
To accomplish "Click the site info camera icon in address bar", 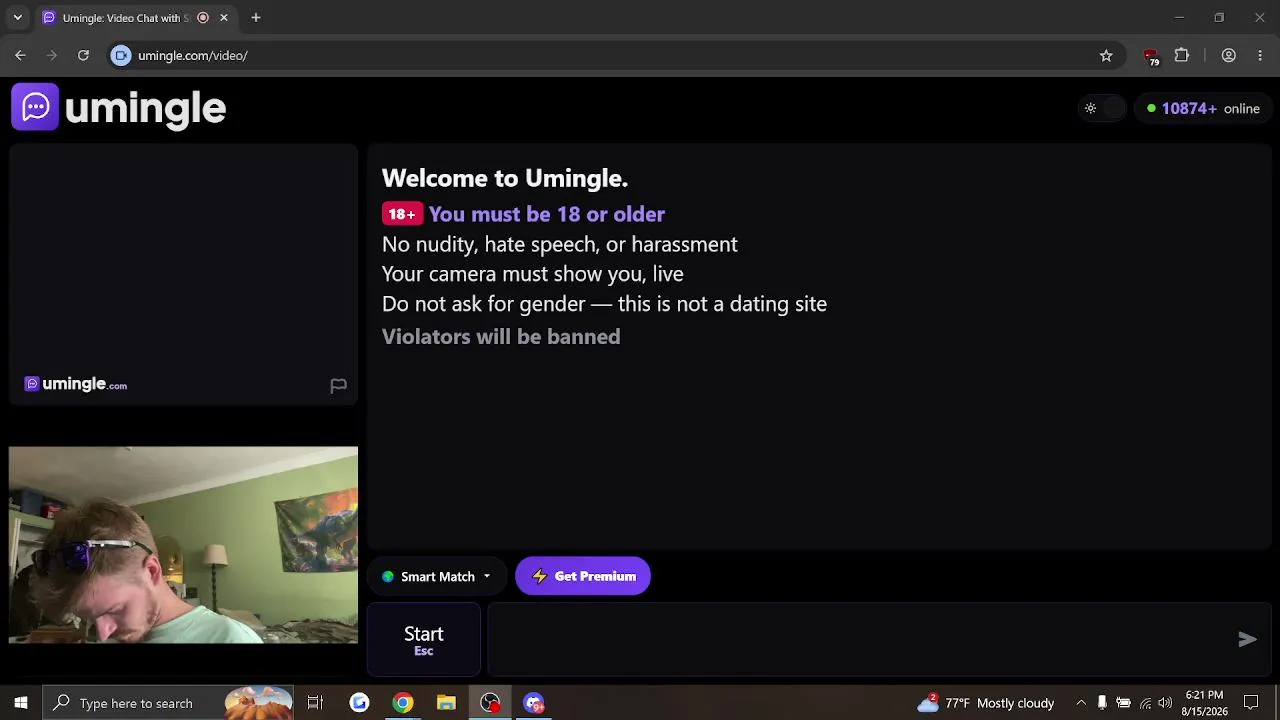I will point(121,56).
